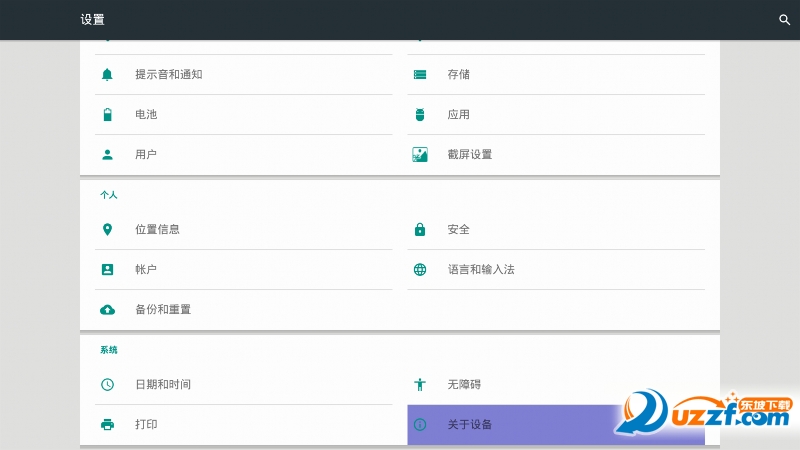Image resolution: width=800 pixels, height=450 pixels.
Task: Click the screenshot settings icon
Action: click(x=420, y=154)
